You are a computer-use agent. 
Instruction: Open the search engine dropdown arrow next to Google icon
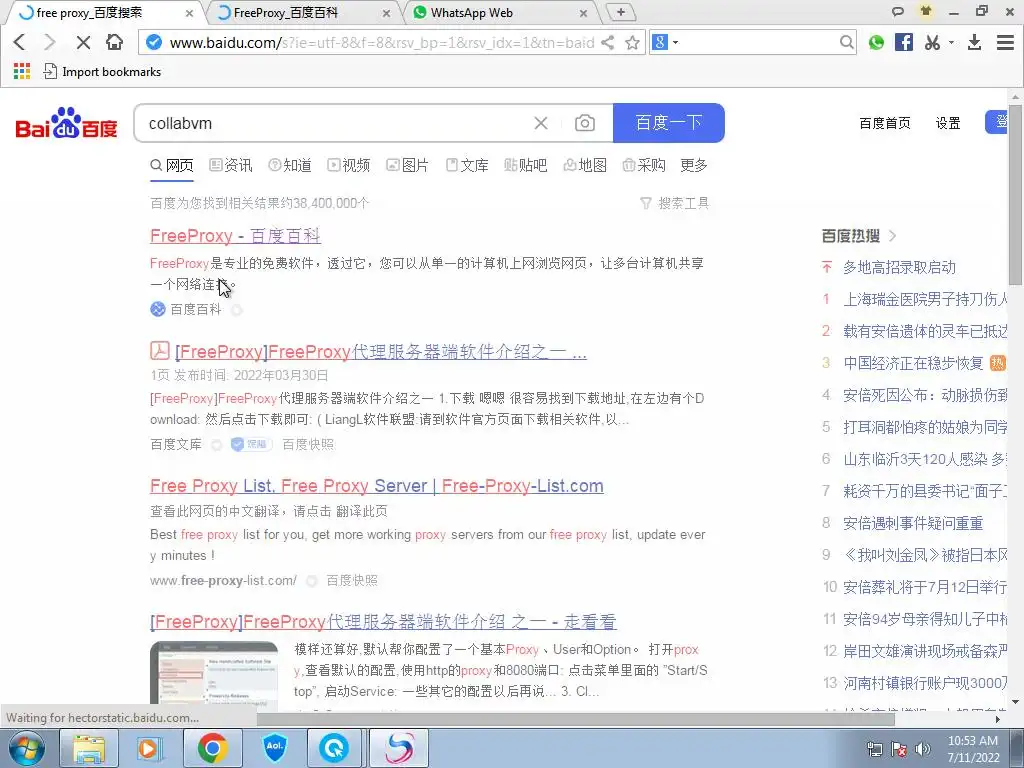coord(676,42)
